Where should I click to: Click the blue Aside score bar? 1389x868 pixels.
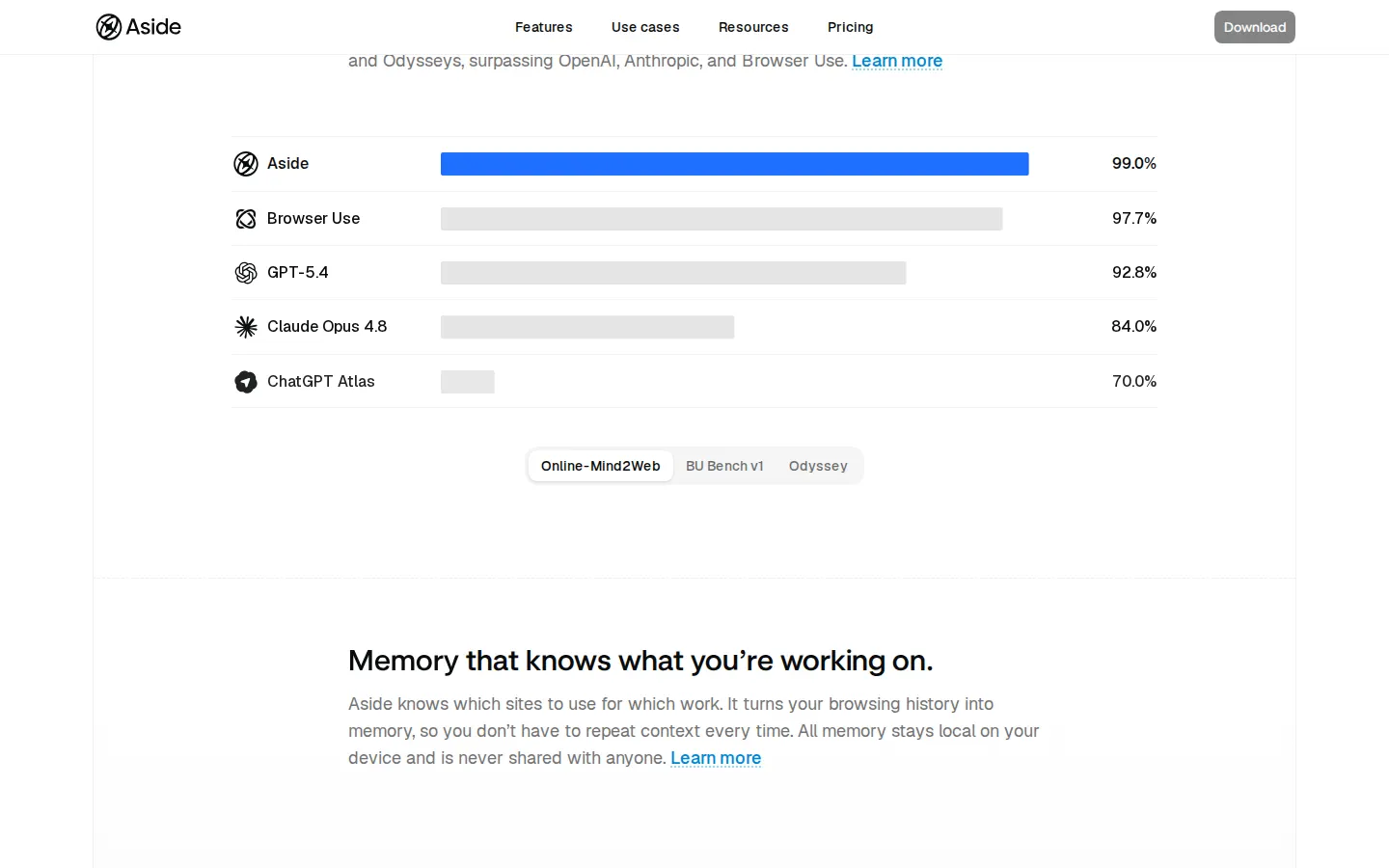(735, 164)
